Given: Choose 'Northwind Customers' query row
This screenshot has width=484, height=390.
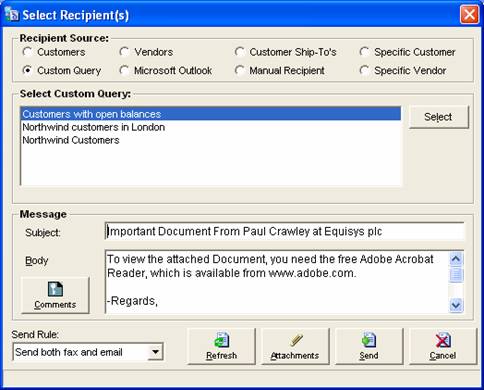Looking at the screenshot, I should click(211, 140).
